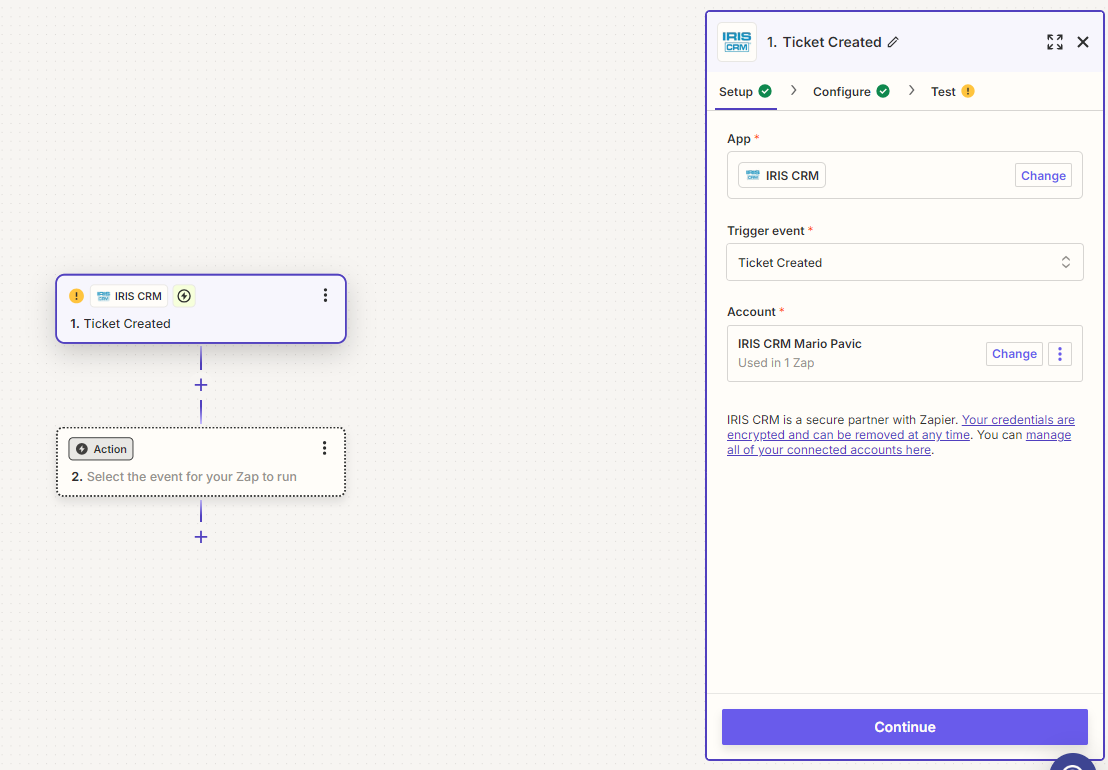Screen dimensions: 1108x770
Task: Edit step name with the pencil icon
Action: (x=893, y=42)
